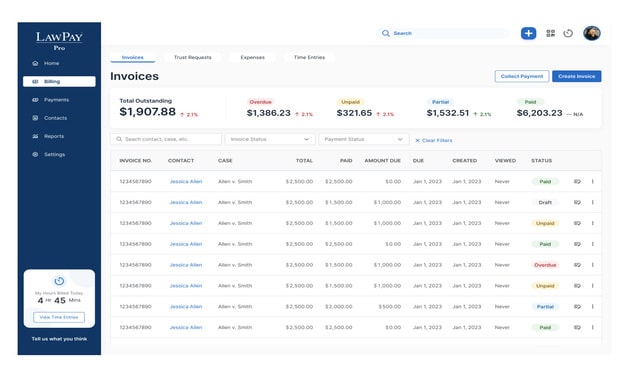620x372 pixels.
Task: Click the payment icon in the Draft row
Action: (577, 202)
